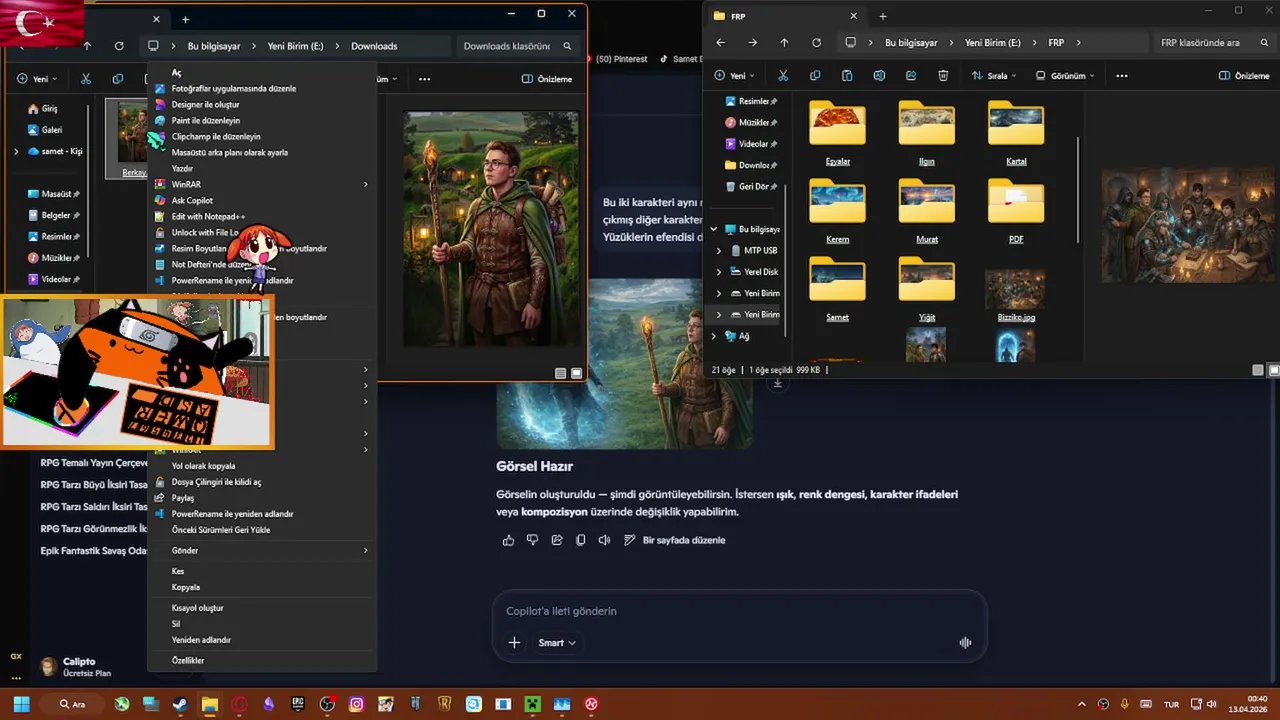Toggle the Önizleme preview pane in FRP window

click(1244, 76)
